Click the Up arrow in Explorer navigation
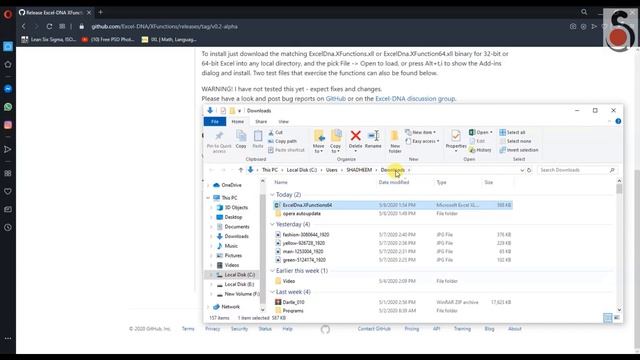The width and height of the screenshot is (640, 360). 241,170
